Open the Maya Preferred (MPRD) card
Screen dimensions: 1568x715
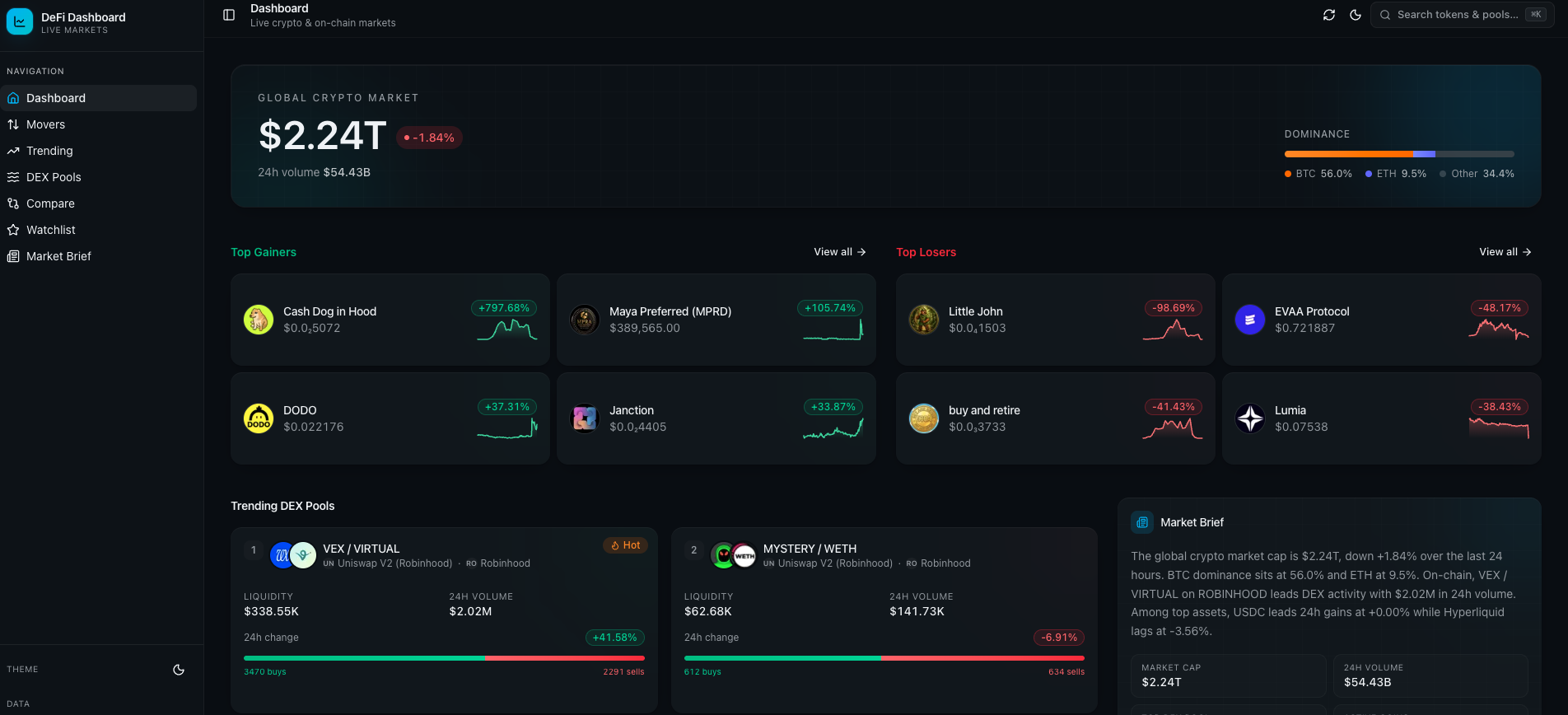tap(716, 320)
